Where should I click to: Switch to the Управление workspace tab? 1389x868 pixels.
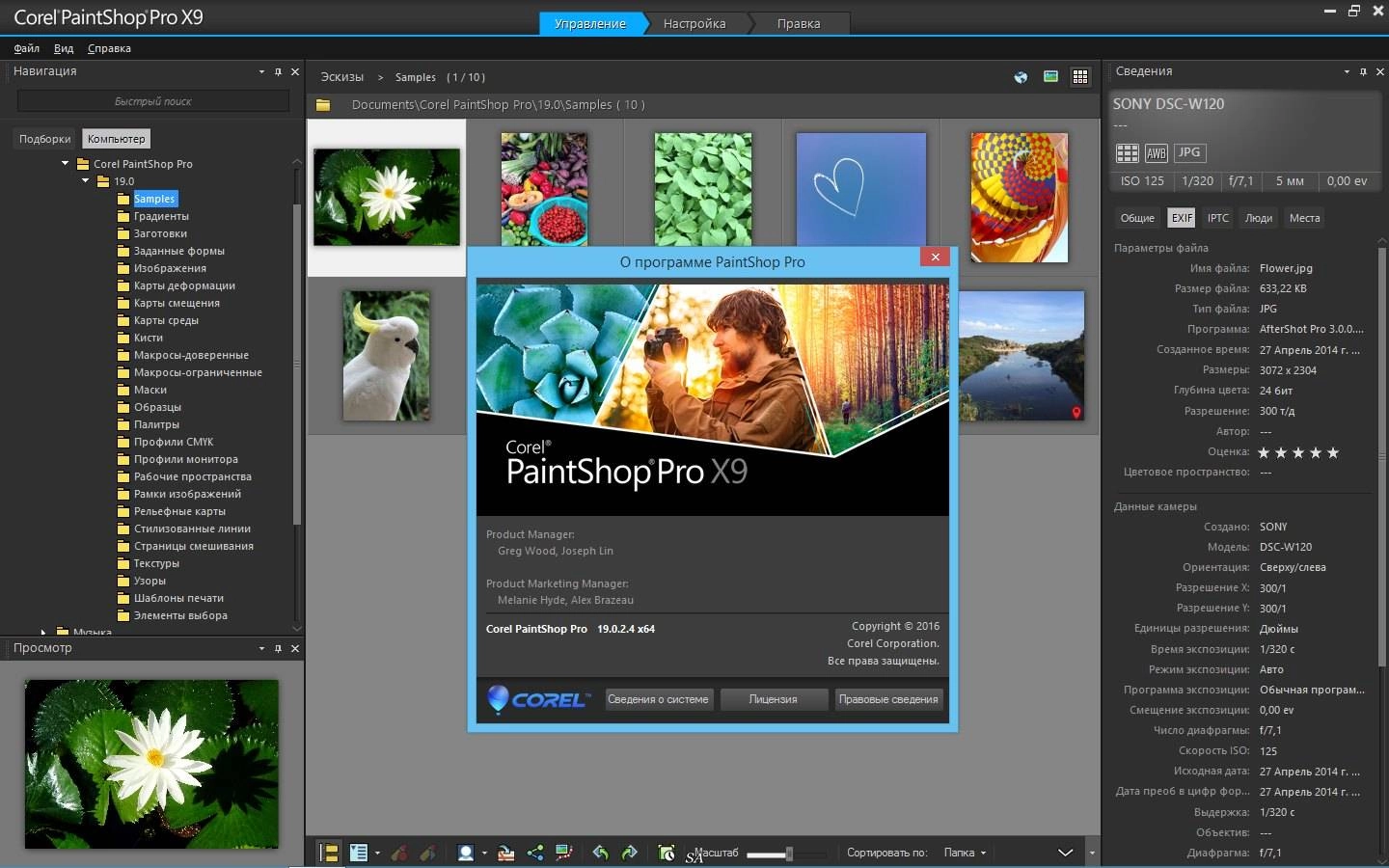tap(590, 23)
